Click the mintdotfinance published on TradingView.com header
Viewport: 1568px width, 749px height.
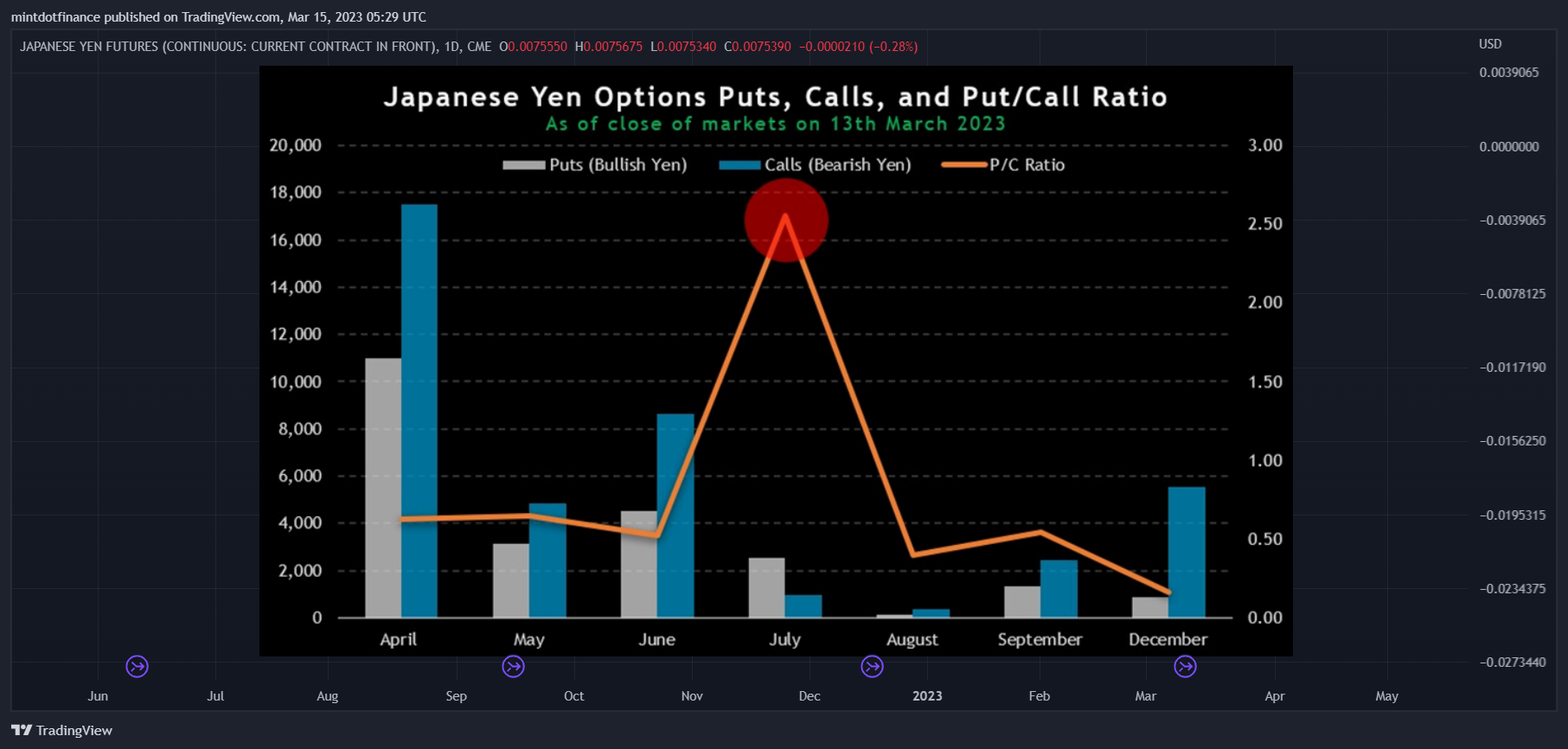pos(219,17)
